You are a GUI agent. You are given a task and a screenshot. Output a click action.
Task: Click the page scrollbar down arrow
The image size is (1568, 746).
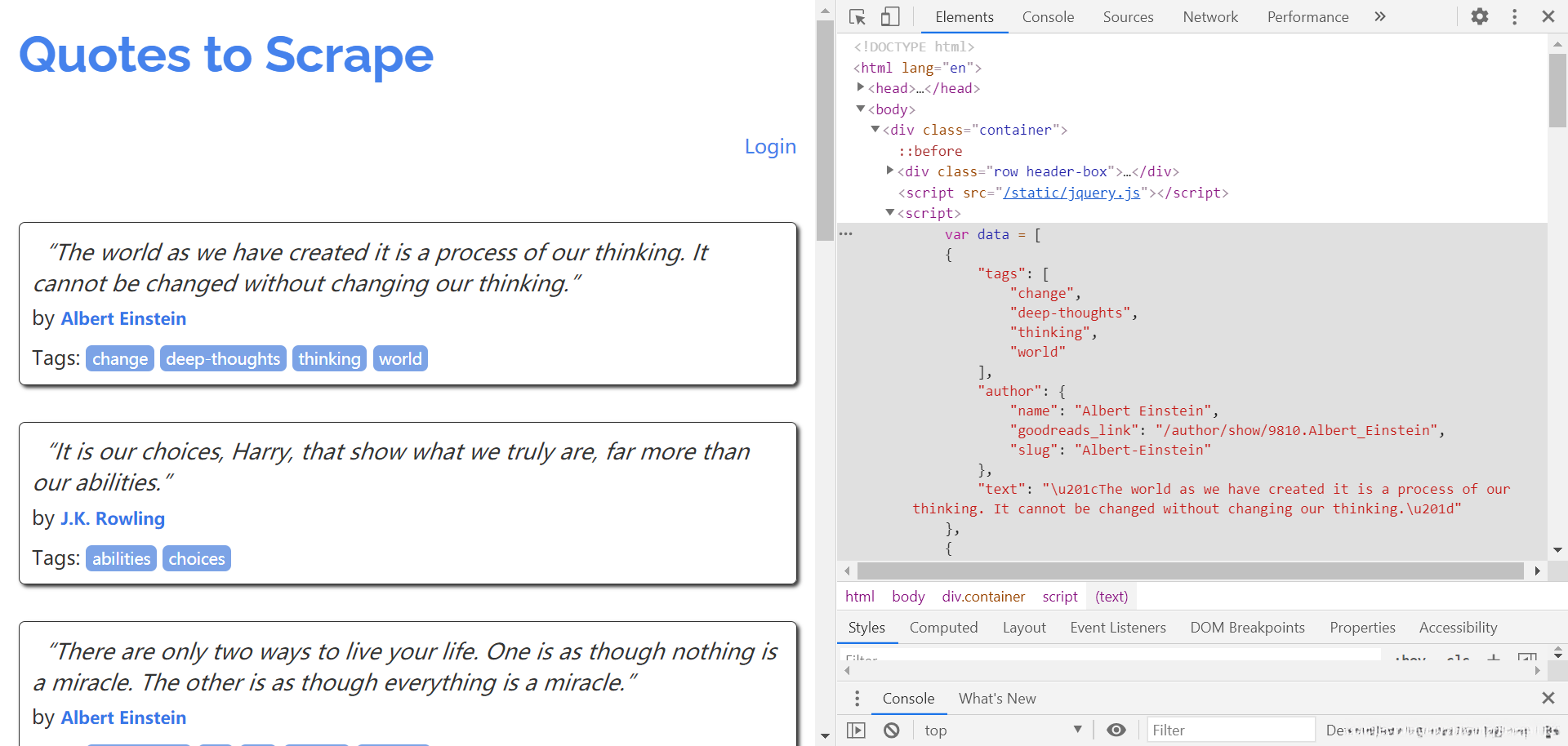point(825,736)
